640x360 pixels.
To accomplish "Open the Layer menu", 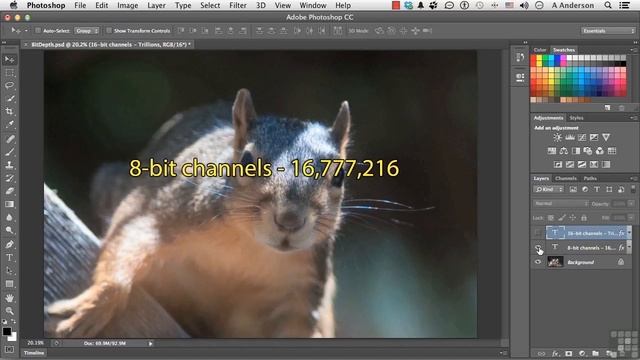I will 156,5.
